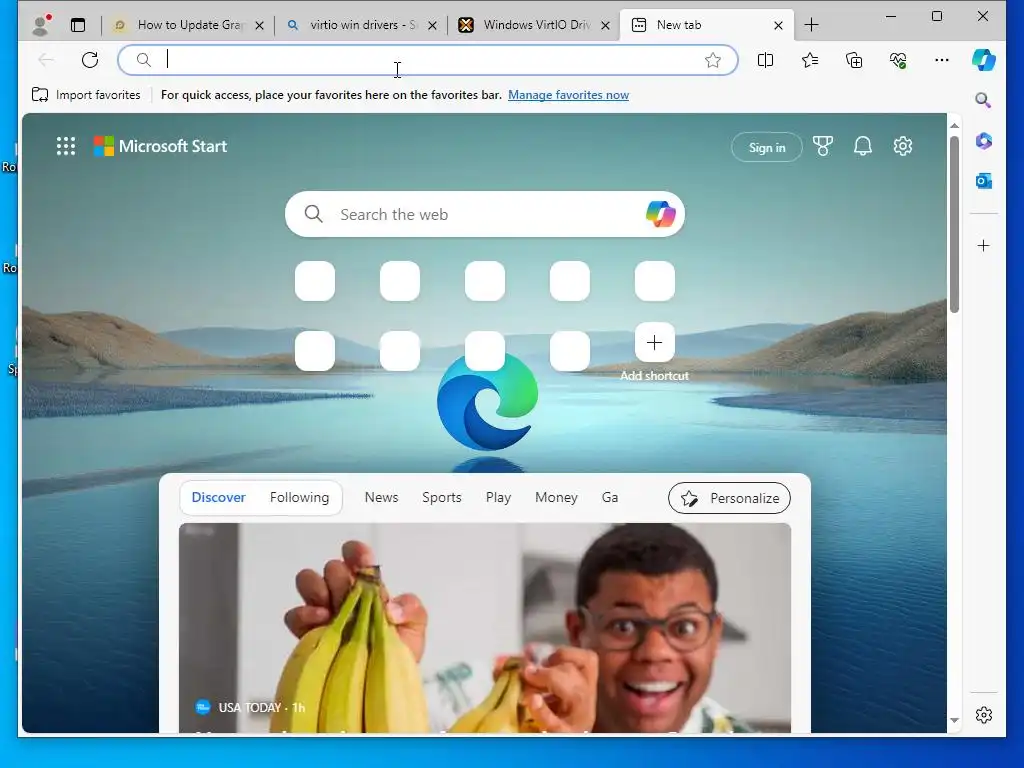Close the virtio win drivers tab
1024x768 pixels.
[432, 25]
